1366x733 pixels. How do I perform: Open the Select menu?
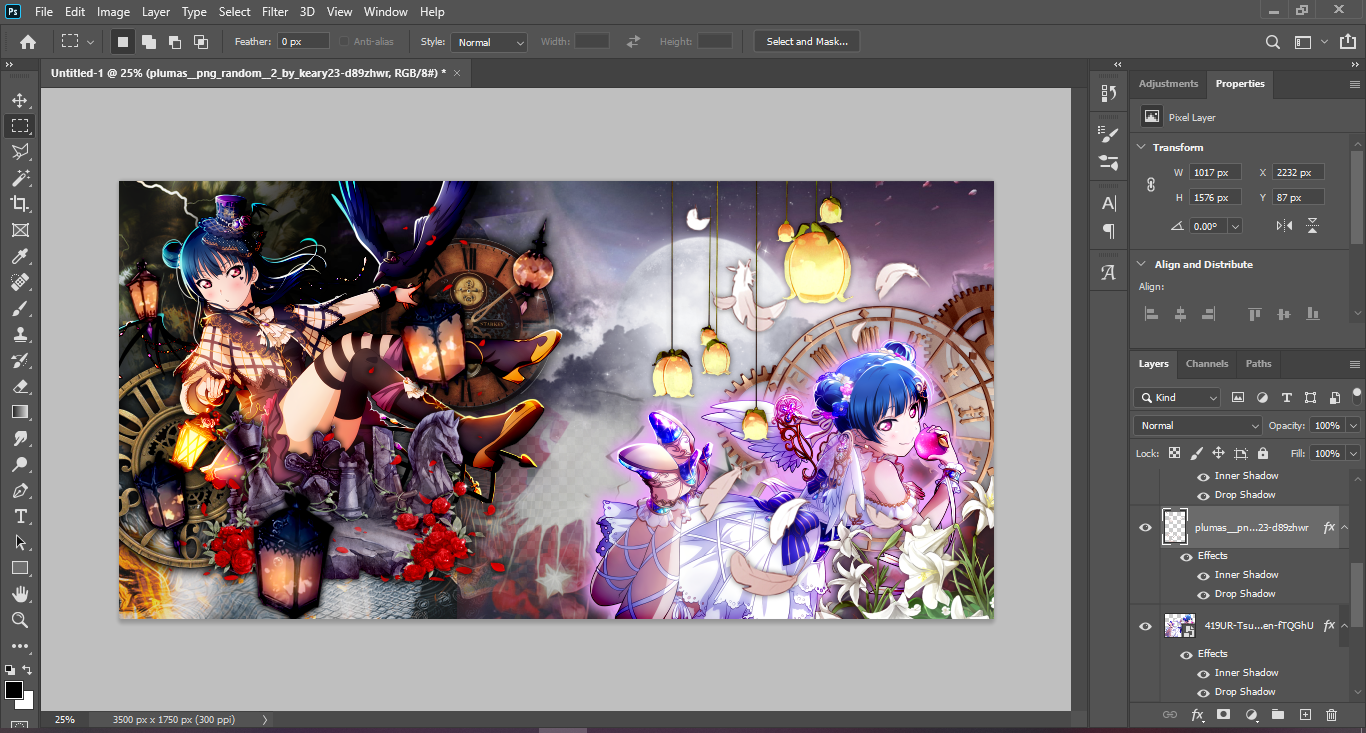pyautogui.click(x=234, y=12)
